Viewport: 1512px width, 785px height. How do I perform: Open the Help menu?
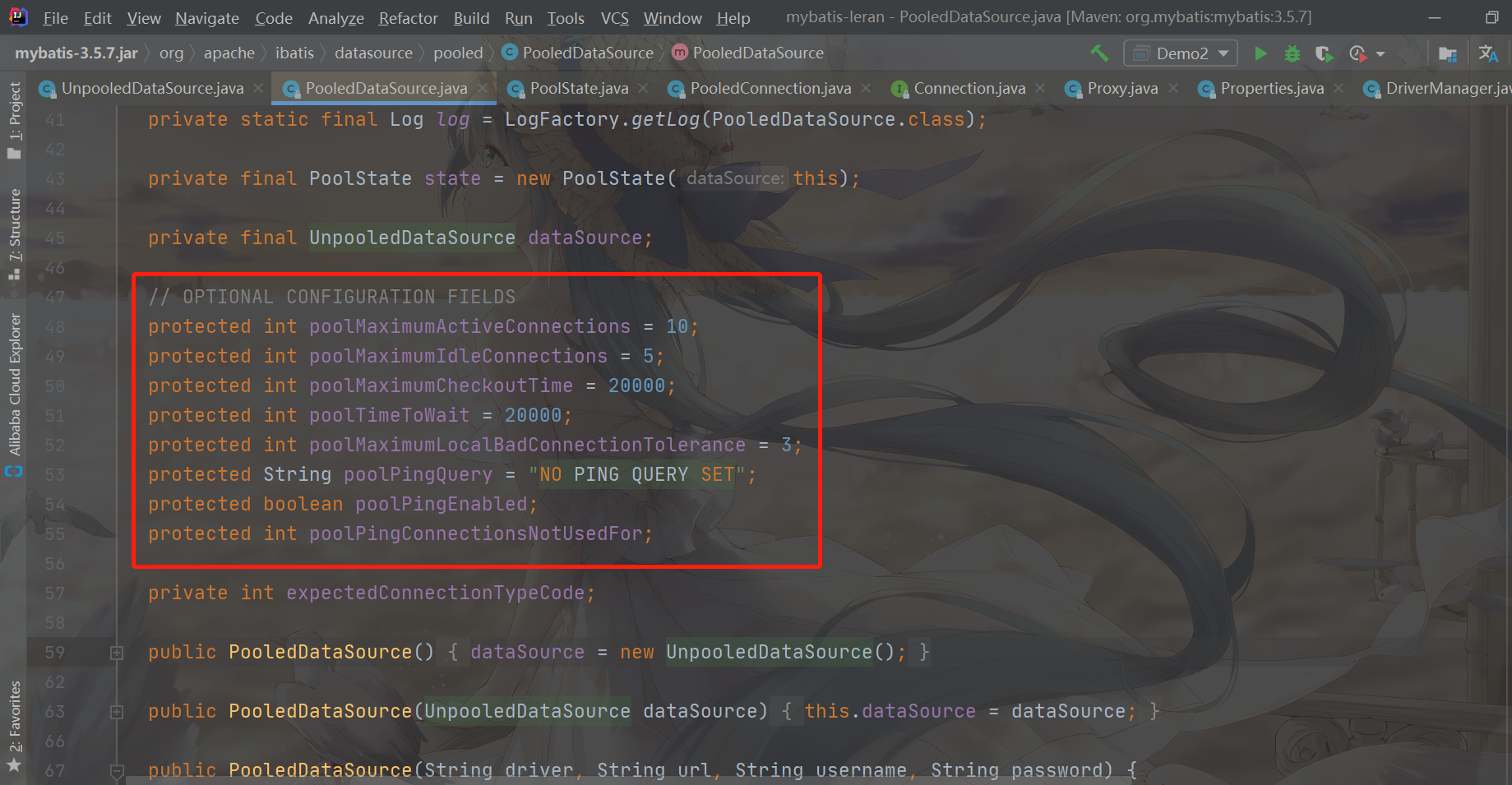click(733, 18)
